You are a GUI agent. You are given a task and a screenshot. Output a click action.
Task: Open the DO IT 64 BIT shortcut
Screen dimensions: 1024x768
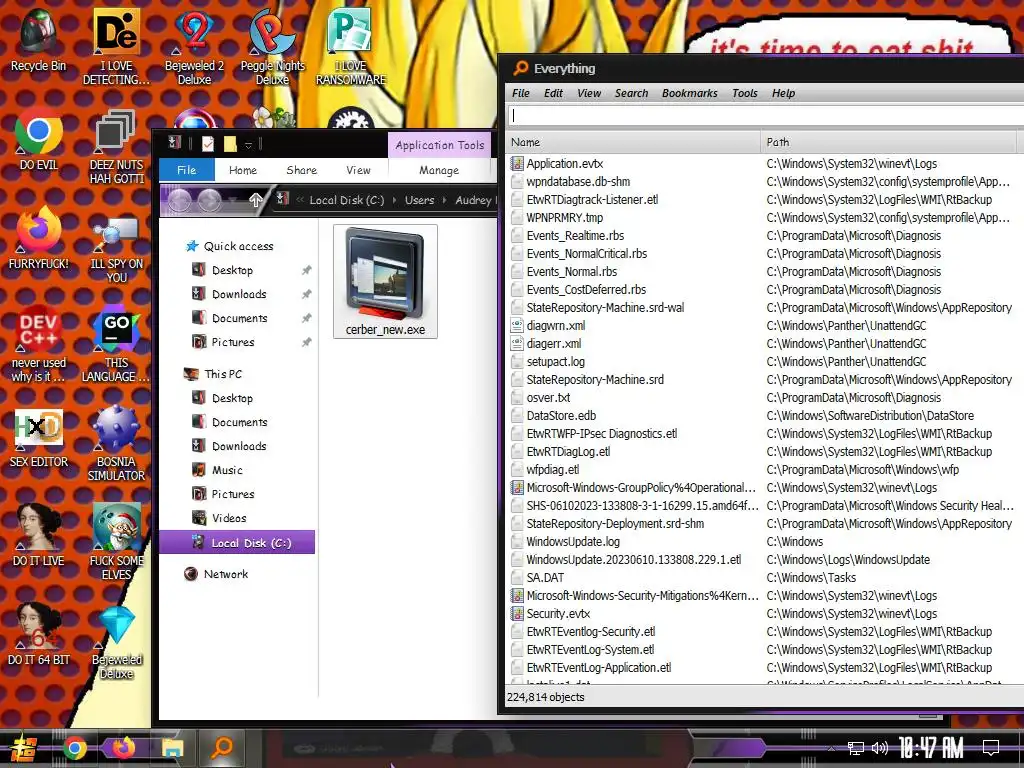38,635
